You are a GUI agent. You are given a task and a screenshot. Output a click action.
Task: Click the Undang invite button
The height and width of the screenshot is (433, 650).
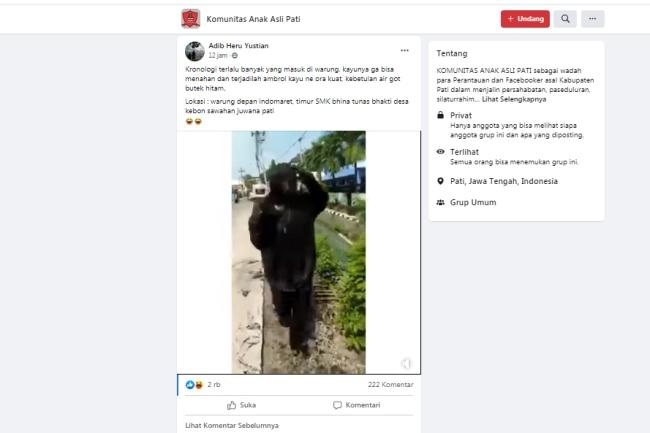point(525,19)
